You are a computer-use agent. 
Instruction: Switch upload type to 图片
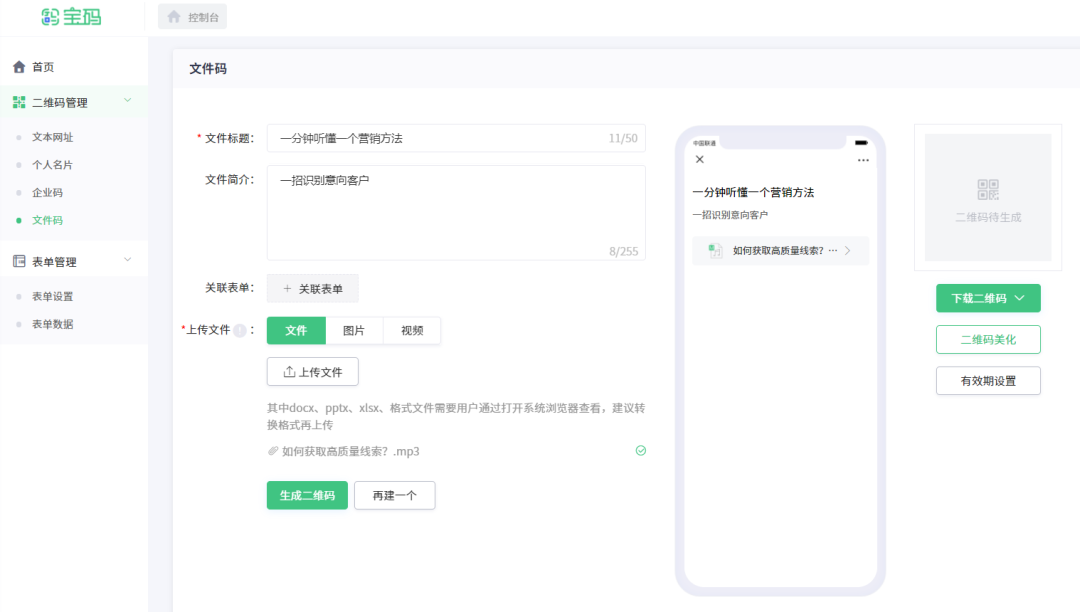click(x=354, y=331)
